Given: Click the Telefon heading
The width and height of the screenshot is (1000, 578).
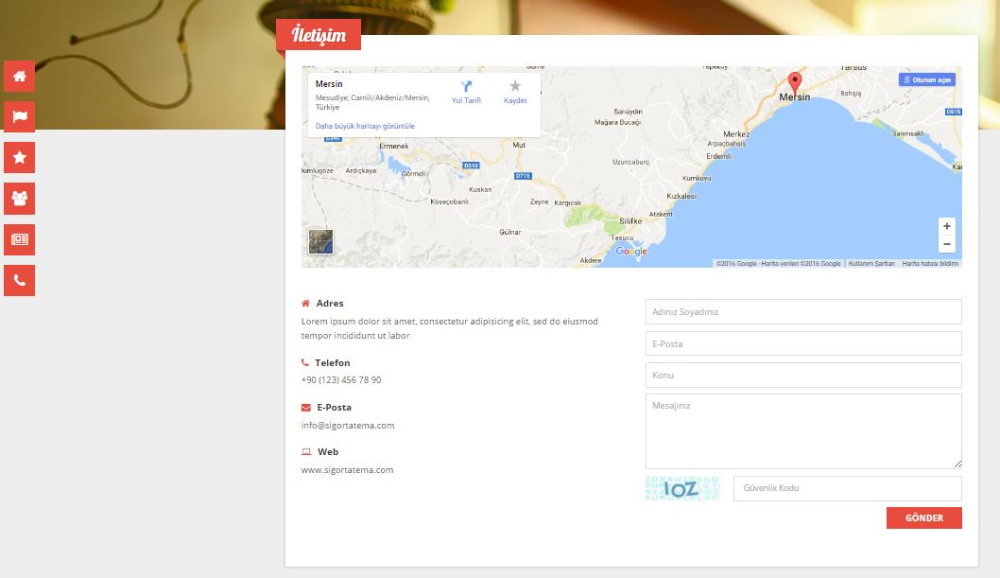Looking at the screenshot, I should [332, 363].
